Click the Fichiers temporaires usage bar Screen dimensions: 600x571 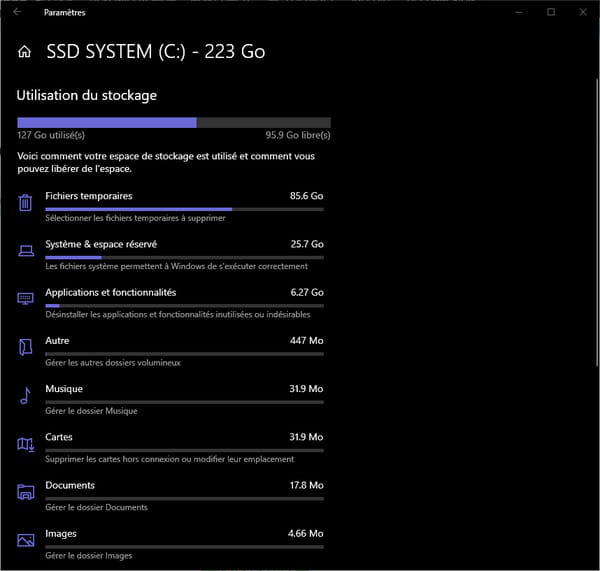click(184, 209)
